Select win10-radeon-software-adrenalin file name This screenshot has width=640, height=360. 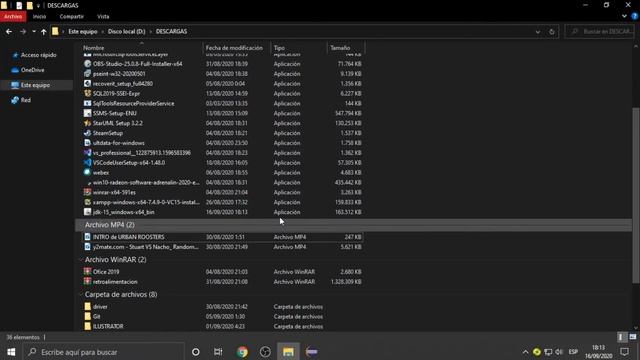[x=146, y=182]
